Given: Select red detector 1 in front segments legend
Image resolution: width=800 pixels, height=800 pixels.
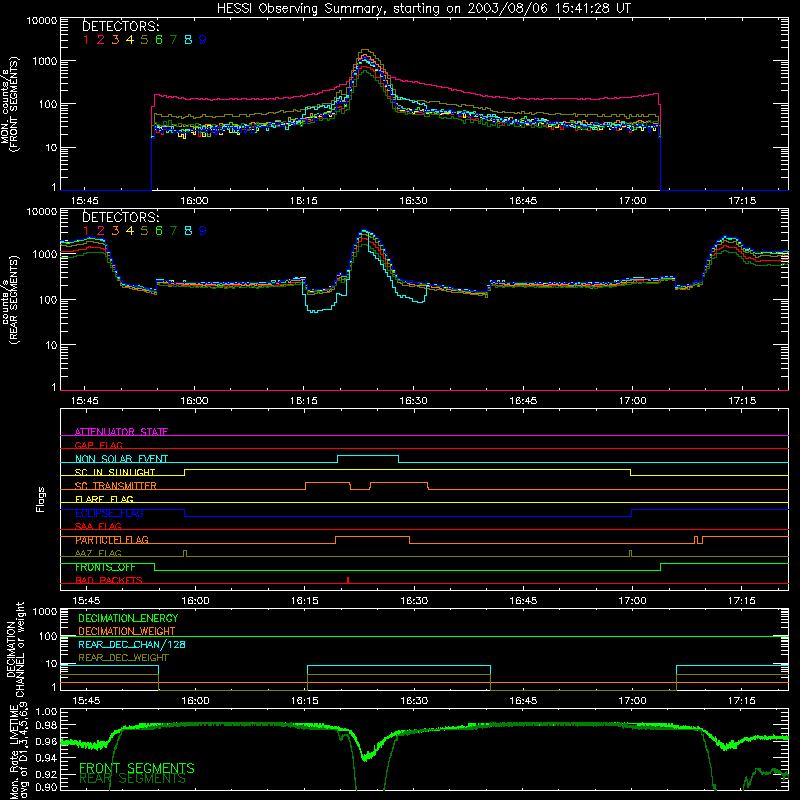Looking at the screenshot, I should coord(86,40).
